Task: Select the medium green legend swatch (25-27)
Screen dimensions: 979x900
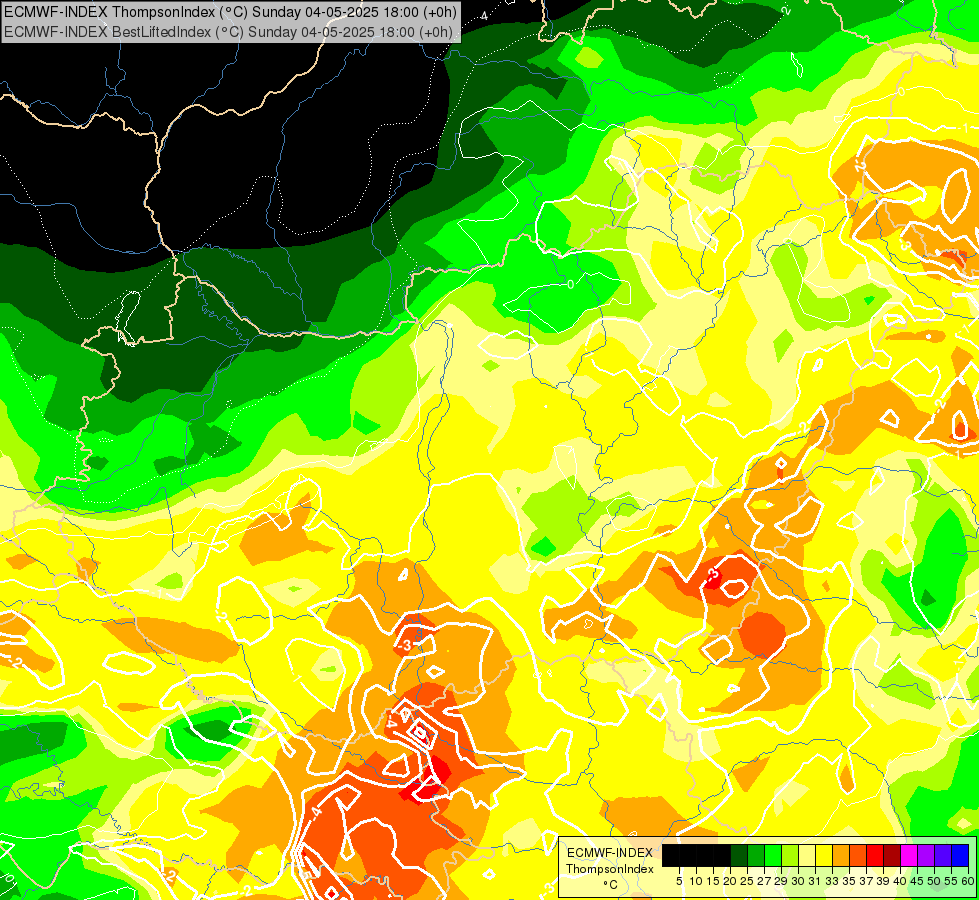Action: coord(756,855)
